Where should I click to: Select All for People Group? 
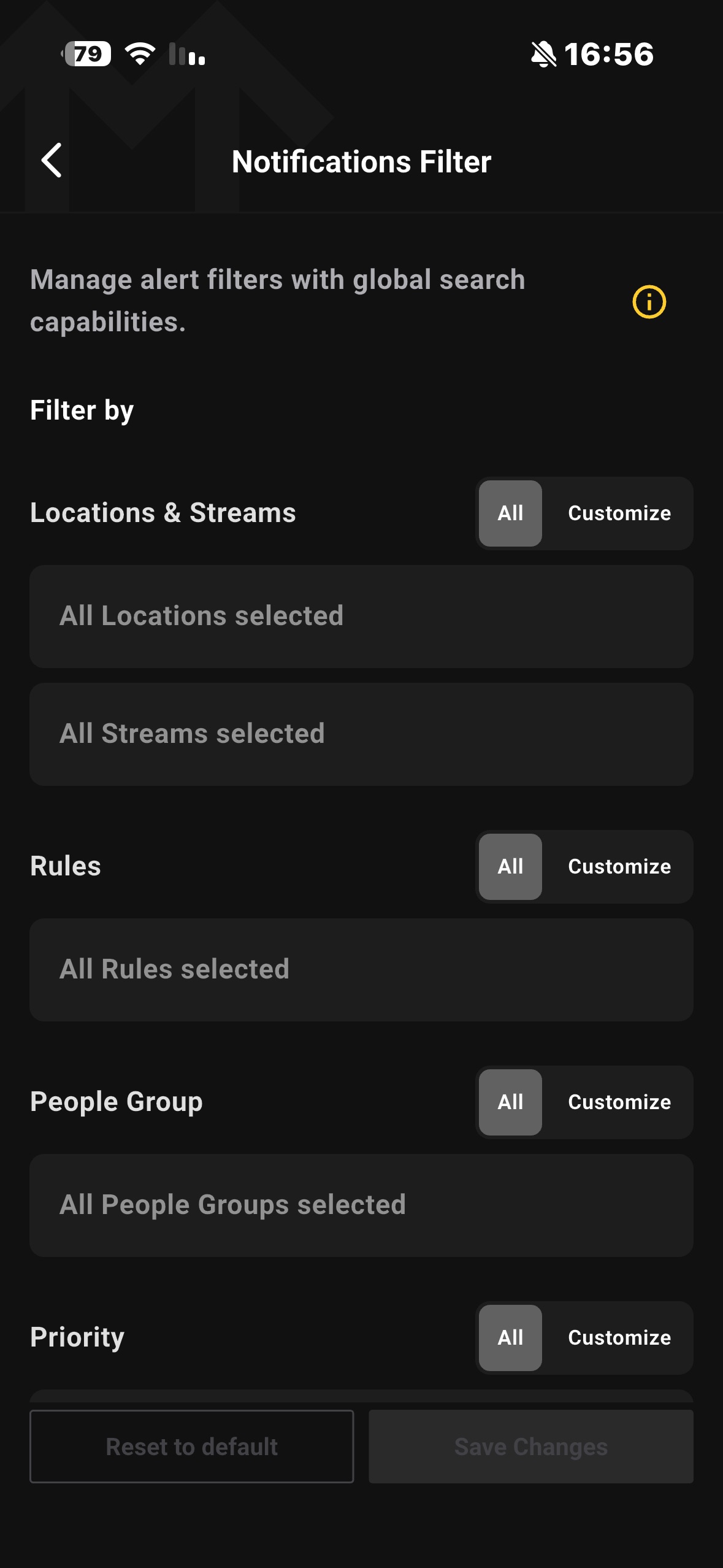[510, 1102]
